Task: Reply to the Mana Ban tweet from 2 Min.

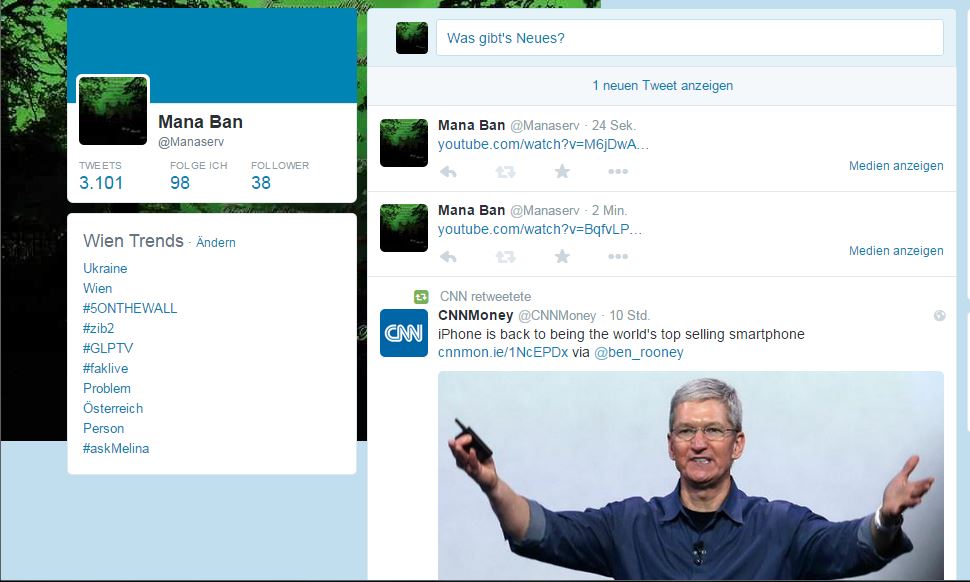Action: point(449,257)
